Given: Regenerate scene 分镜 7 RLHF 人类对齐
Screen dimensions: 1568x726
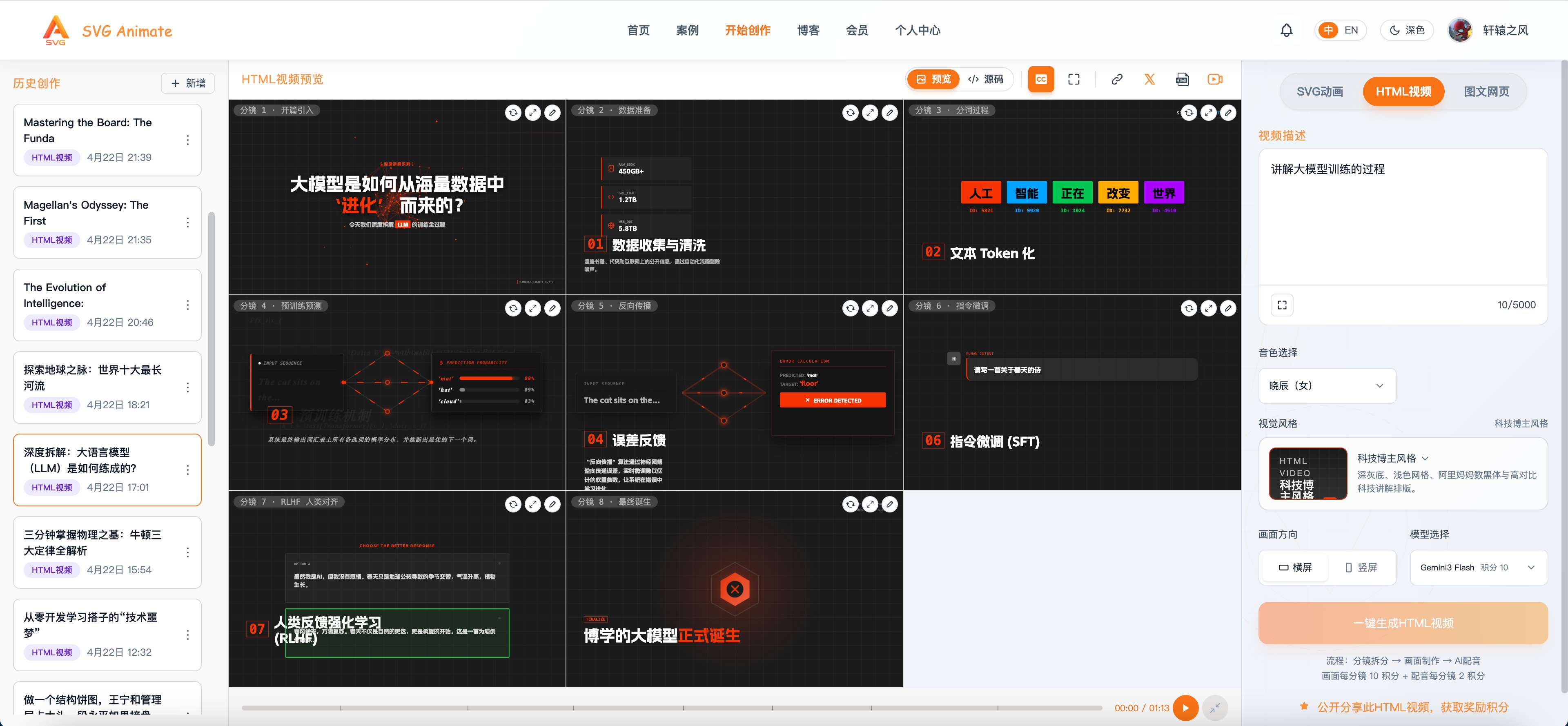Looking at the screenshot, I should [513, 505].
